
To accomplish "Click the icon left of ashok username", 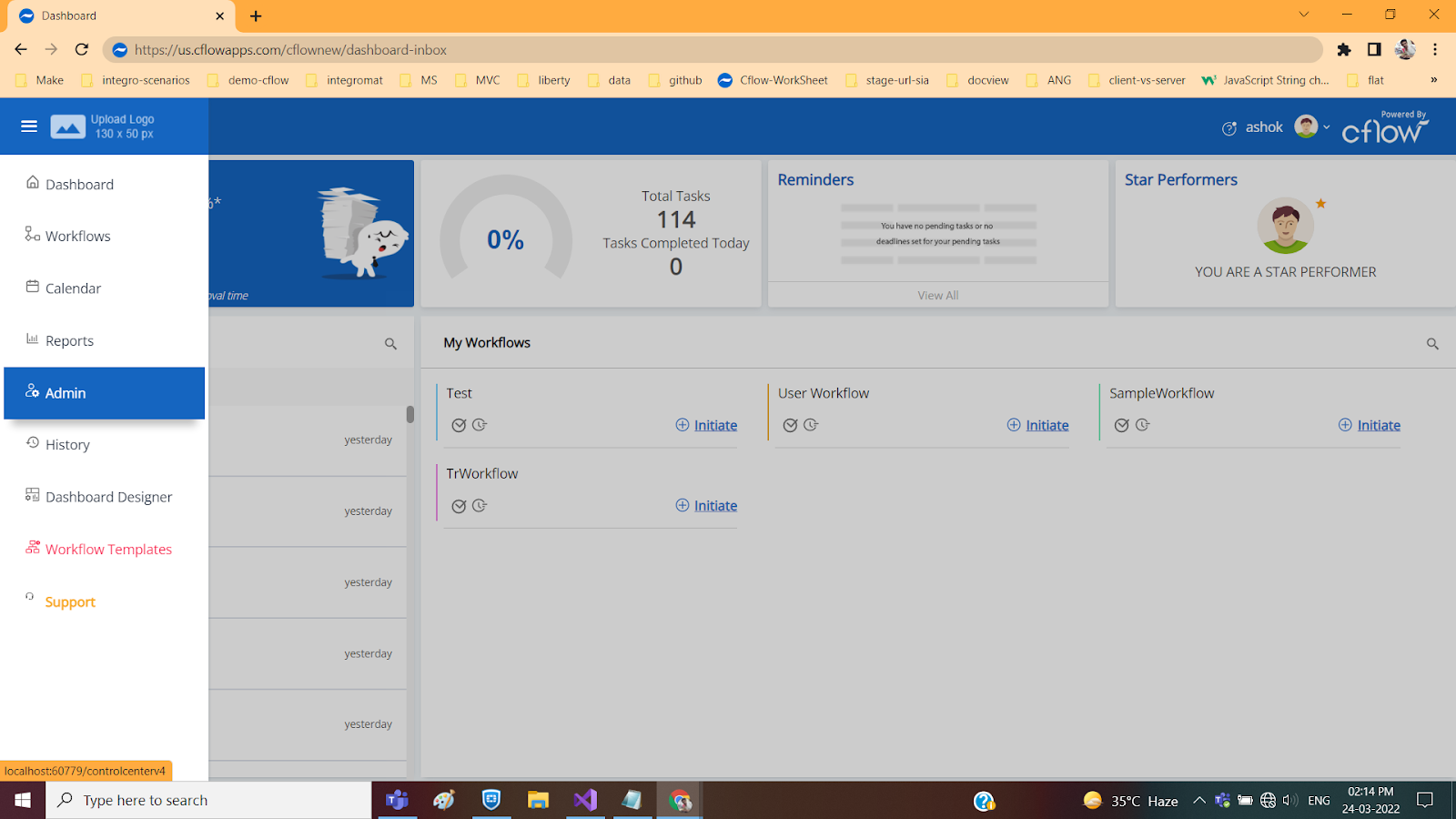I will (1229, 128).
